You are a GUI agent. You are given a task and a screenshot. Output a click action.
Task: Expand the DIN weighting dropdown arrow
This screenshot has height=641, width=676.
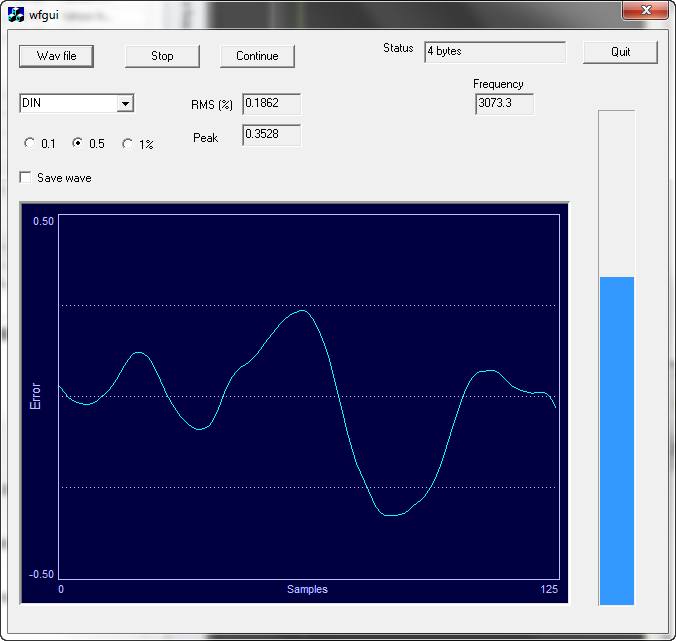click(x=125, y=103)
